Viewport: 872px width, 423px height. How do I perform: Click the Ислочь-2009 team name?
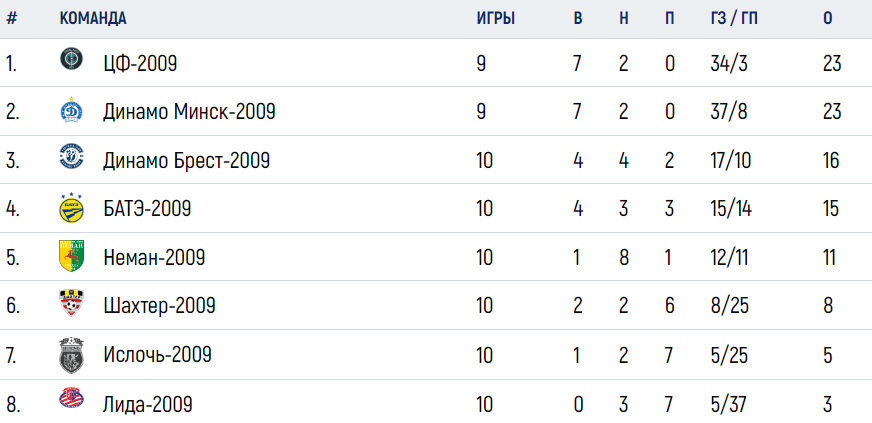(157, 354)
